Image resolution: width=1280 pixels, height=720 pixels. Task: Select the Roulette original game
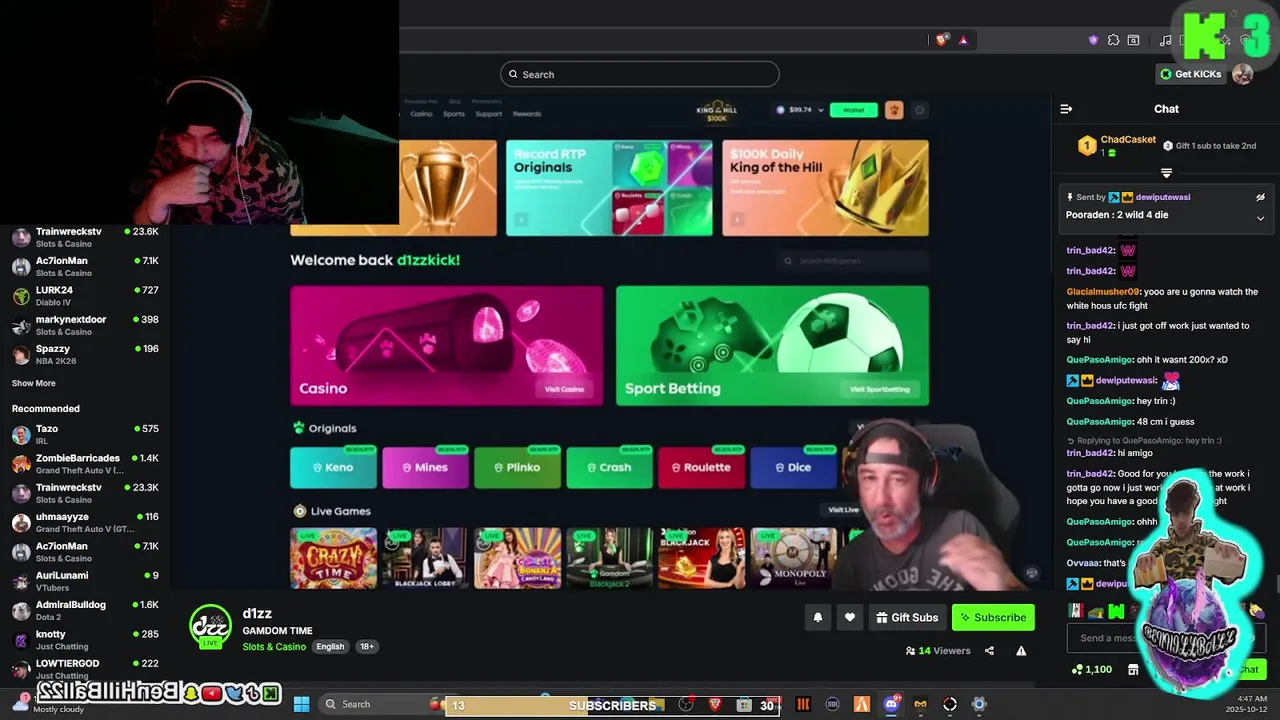click(x=701, y=467)
